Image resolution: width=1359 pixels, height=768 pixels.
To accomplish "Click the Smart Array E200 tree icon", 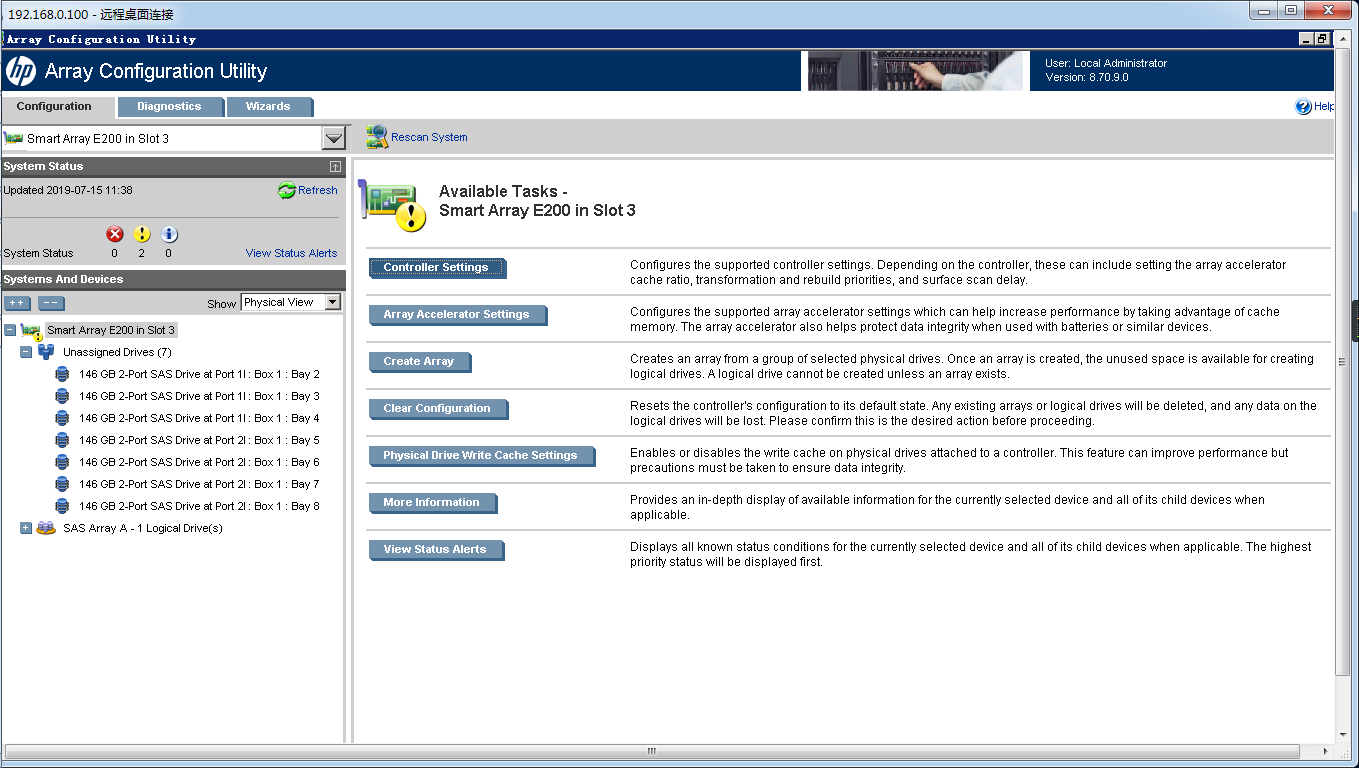I will (31, 330).
